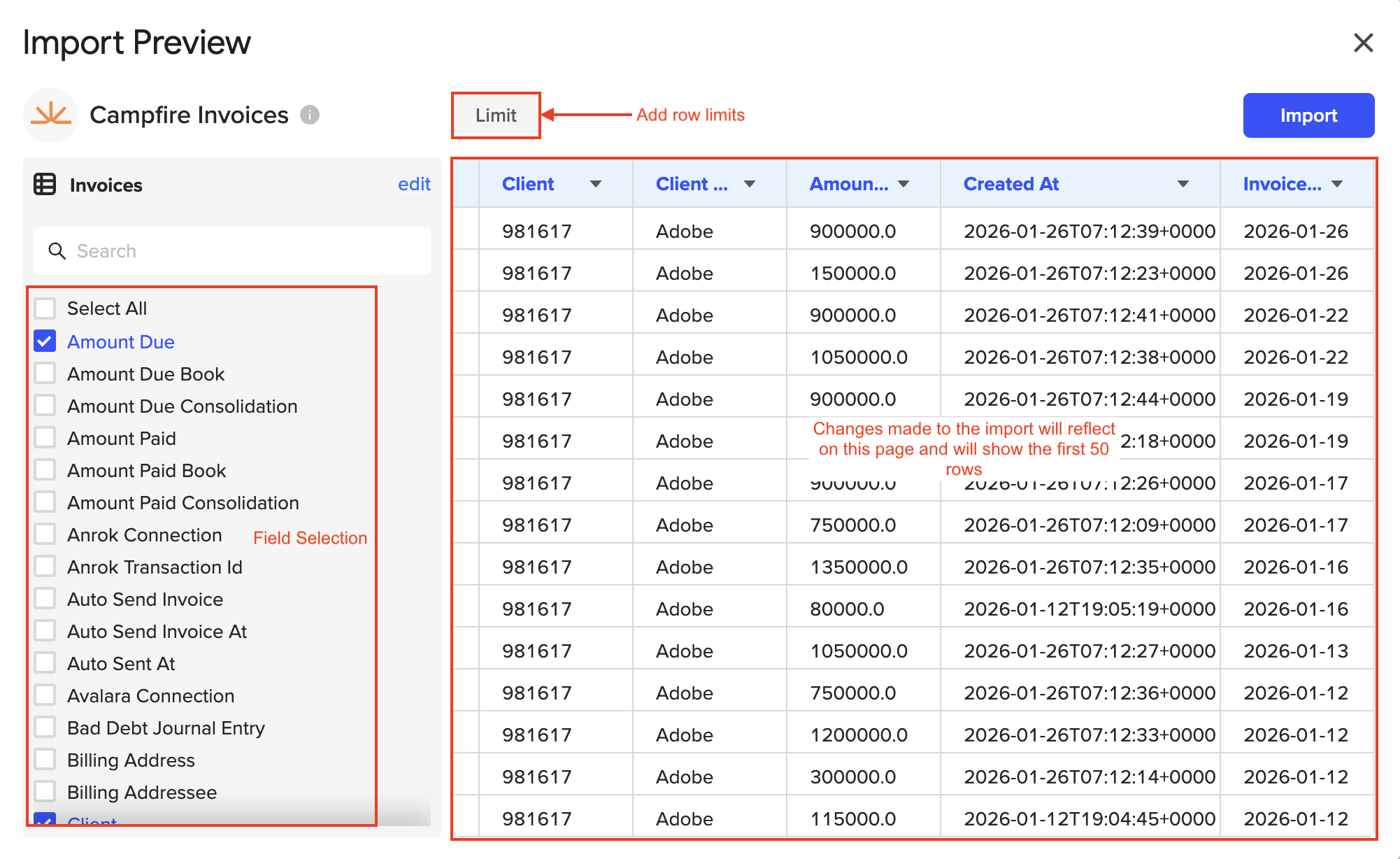Click the info icon beside Campfire Invoices
1400x859 pixels.
click(x=310, y=115)
